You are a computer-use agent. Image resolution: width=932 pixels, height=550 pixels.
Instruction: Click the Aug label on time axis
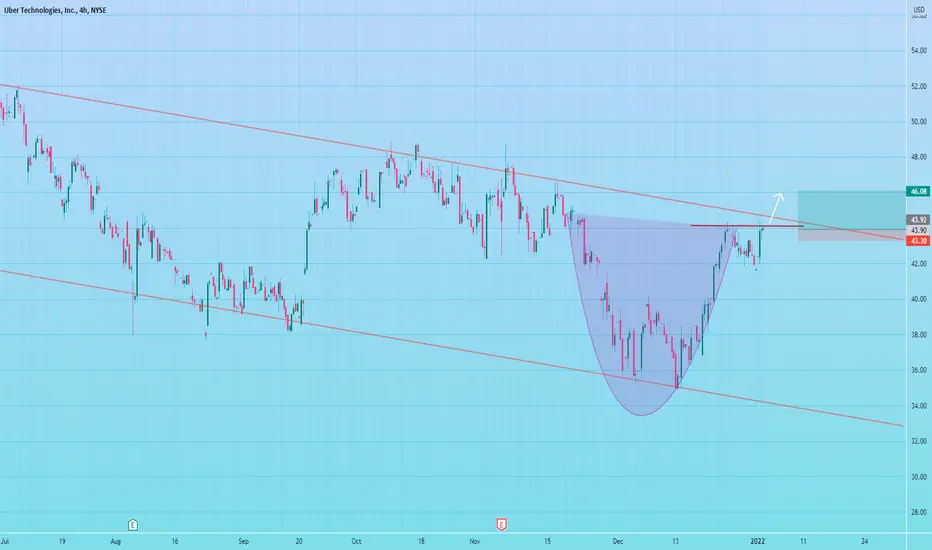point(116,542)
